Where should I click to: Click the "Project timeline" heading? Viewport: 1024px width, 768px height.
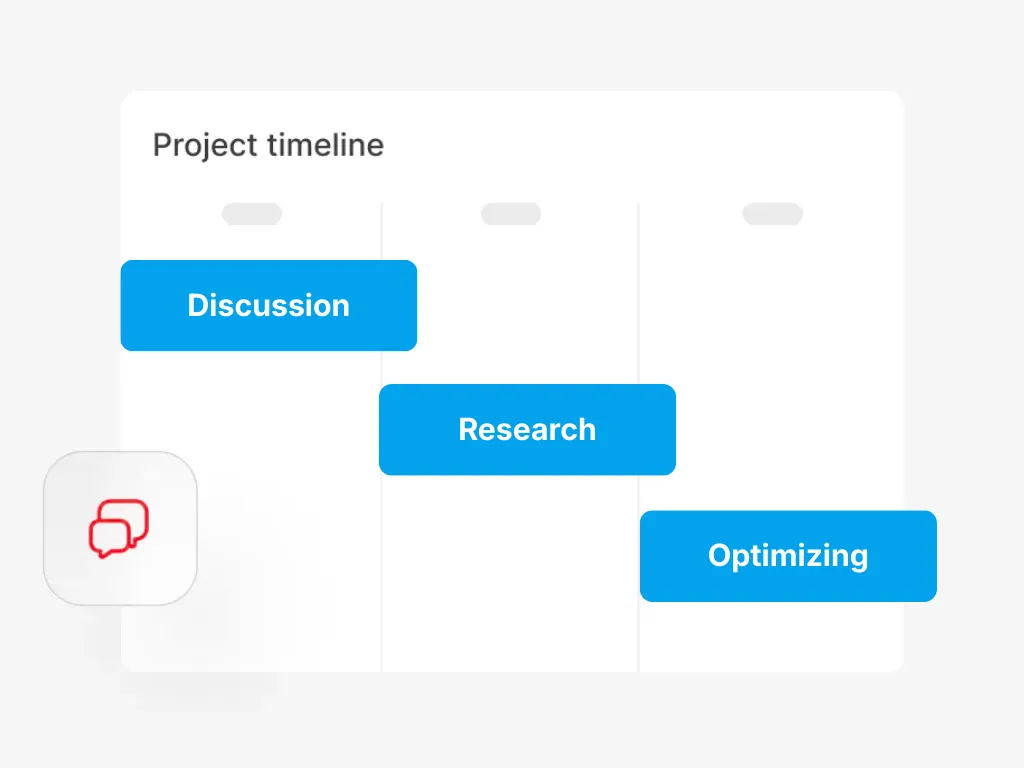[x=268, y=145]
